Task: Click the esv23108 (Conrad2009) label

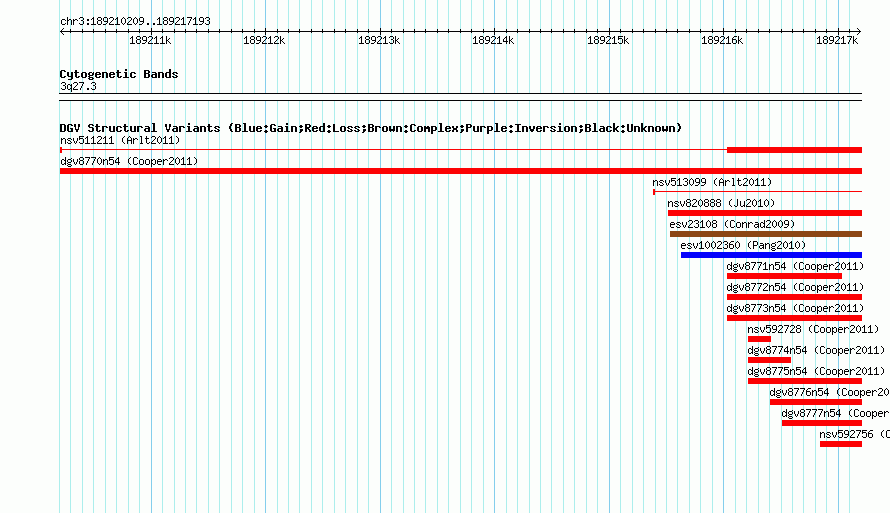Action: [732, 224]
